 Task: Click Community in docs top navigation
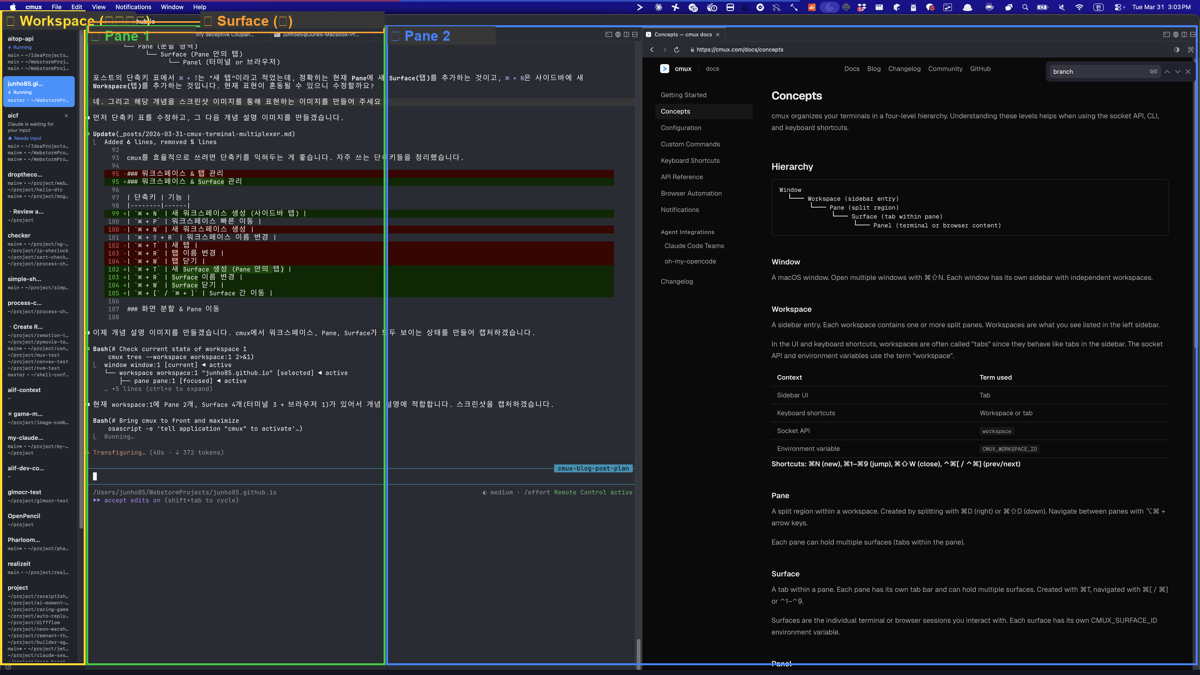945,69
